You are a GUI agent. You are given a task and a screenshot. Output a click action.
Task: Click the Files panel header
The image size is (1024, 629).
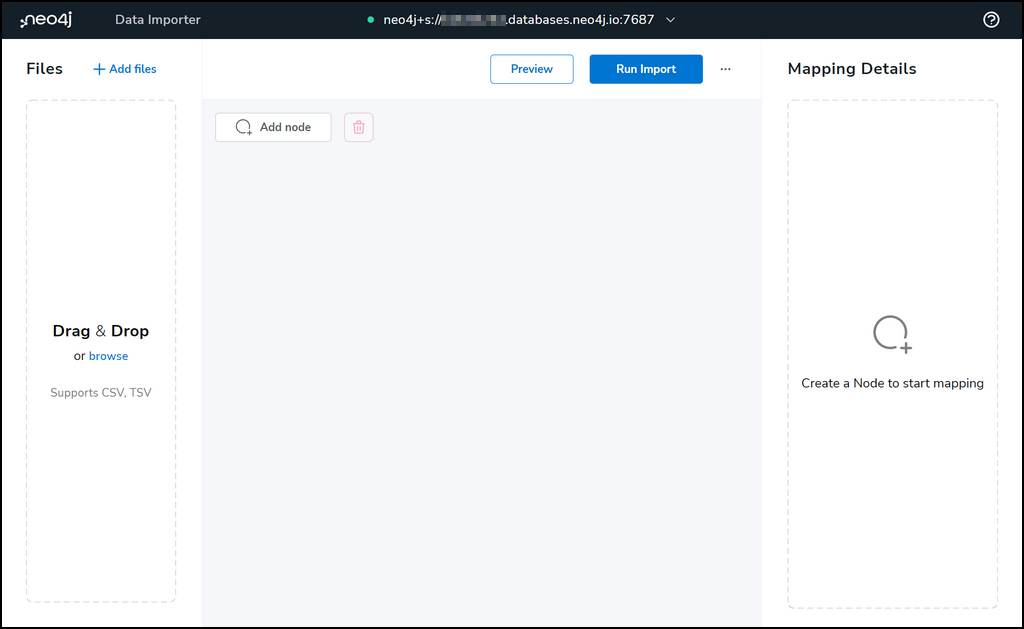(44, 68)
